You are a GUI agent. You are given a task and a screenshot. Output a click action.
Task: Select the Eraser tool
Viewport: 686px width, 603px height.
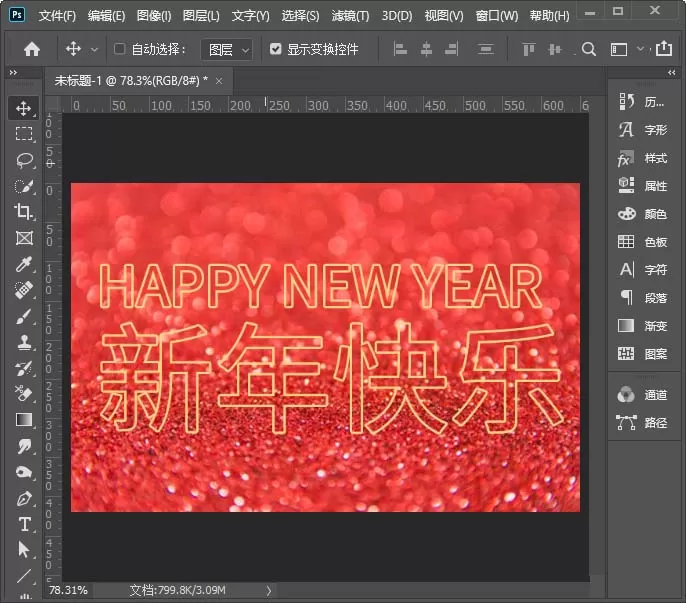24,394
